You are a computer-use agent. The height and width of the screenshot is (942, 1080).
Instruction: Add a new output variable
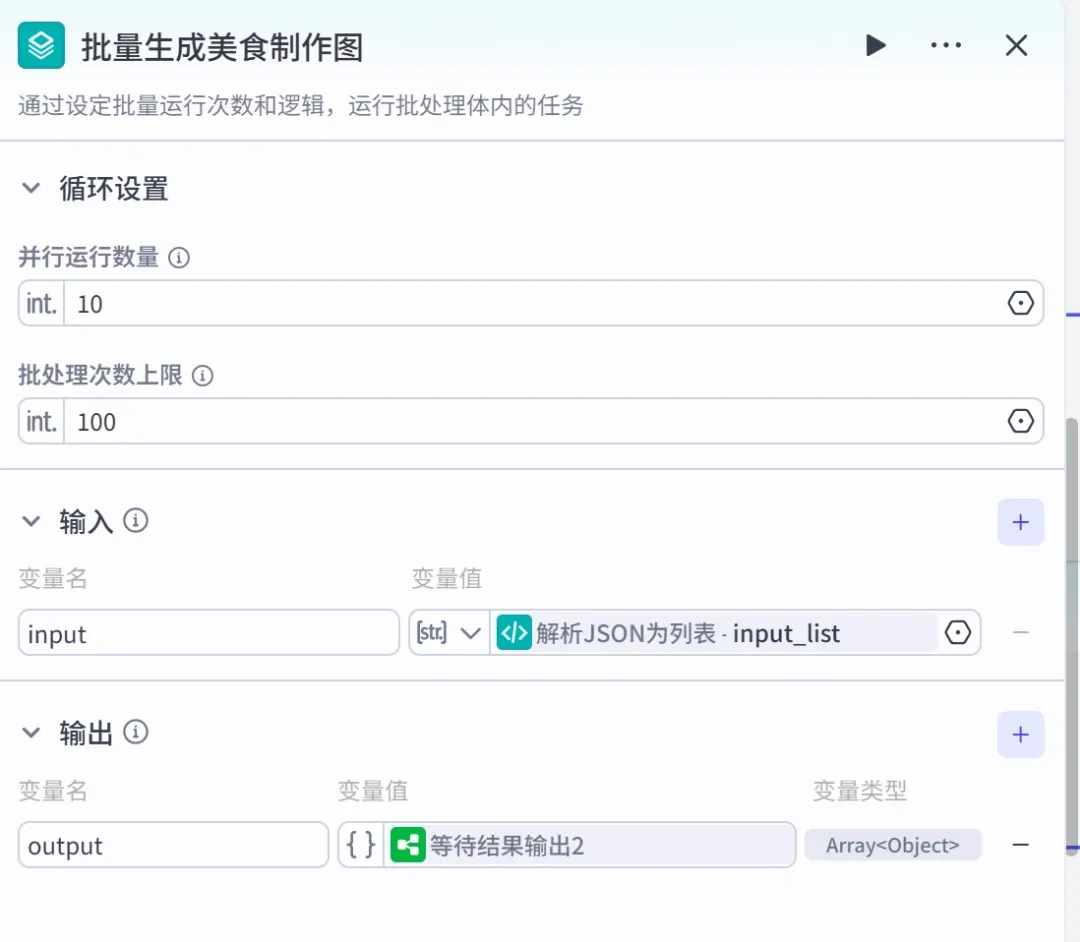[1020, 734]
